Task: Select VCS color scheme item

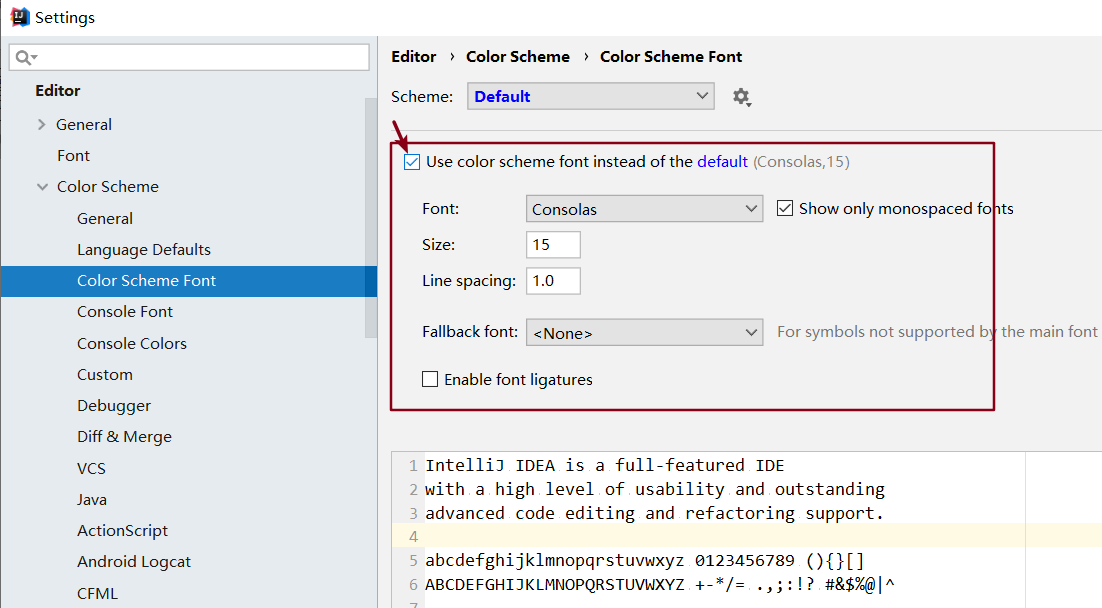Action: pos(91,469)
